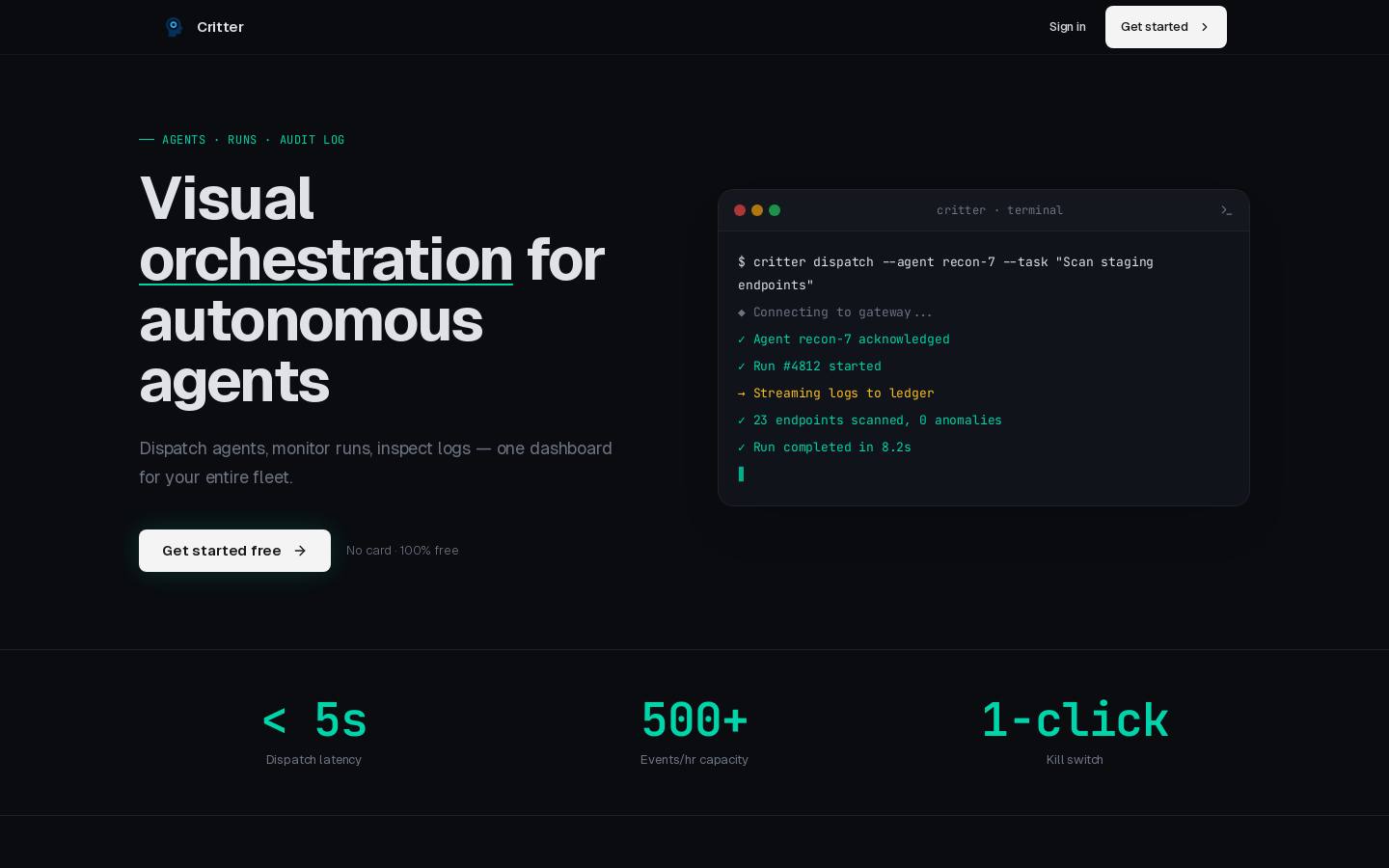Click the arrow icon in Get started free
Screen dimensions: 1389x868
[300, 551]
